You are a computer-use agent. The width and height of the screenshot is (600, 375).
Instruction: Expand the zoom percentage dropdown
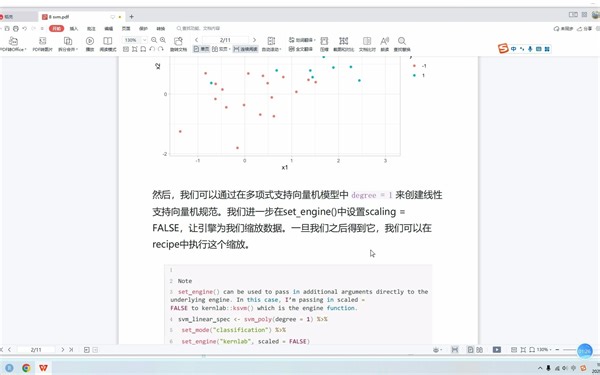[x=145, y=40]
